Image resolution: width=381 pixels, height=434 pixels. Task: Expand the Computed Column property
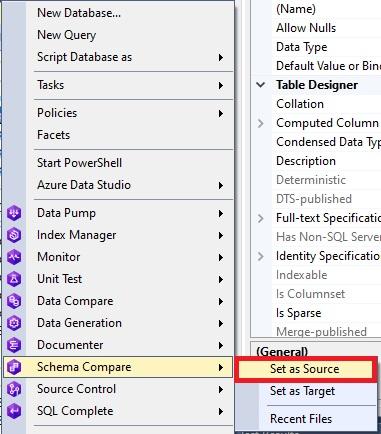click(261, 123)
